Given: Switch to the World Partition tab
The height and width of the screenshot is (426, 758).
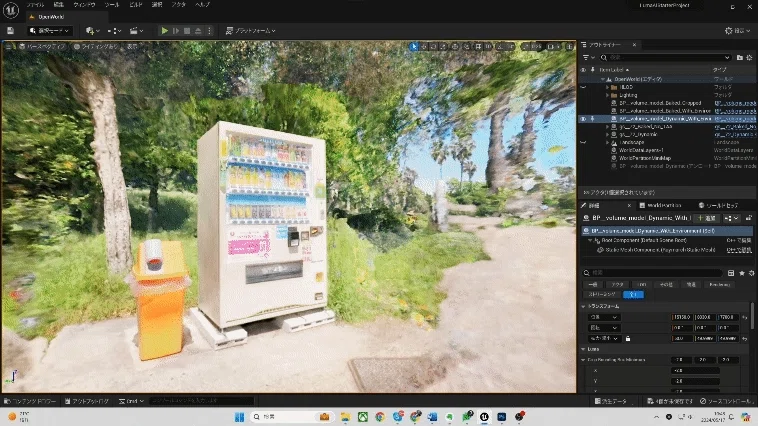Looking at the screenshot, I should (660, 206).
